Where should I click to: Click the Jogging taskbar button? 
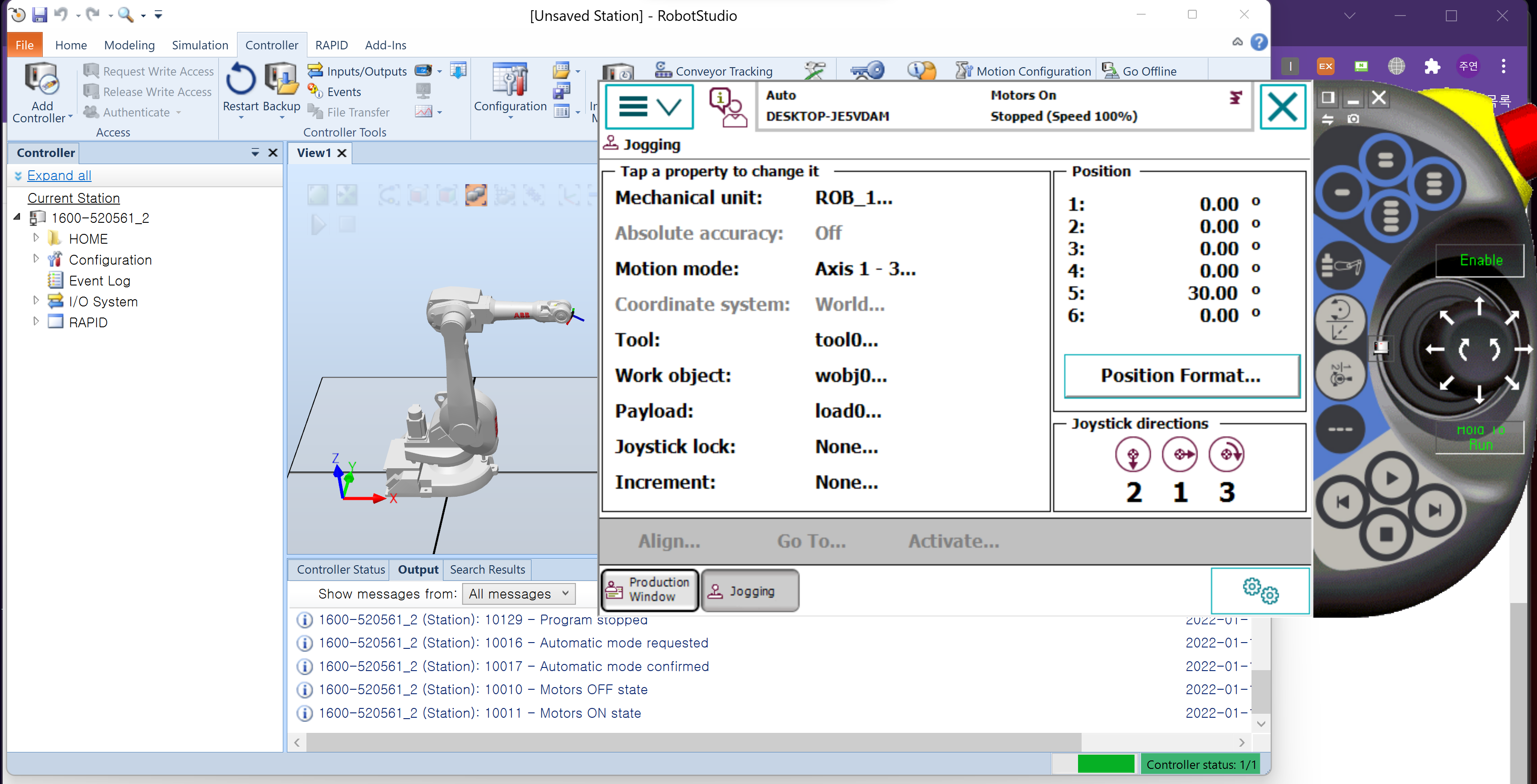click(749, 590)
